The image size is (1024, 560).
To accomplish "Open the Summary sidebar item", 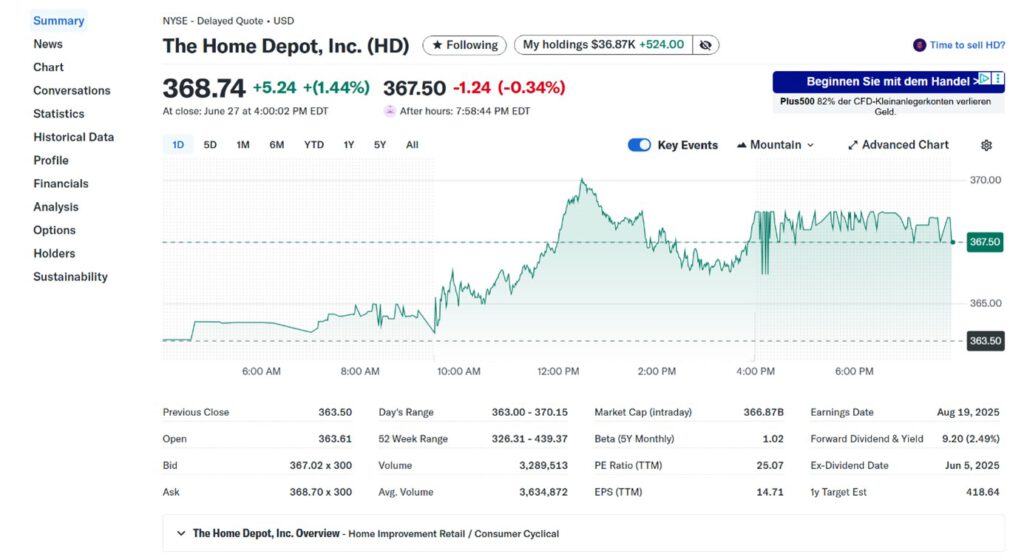I will click(59, 21).
